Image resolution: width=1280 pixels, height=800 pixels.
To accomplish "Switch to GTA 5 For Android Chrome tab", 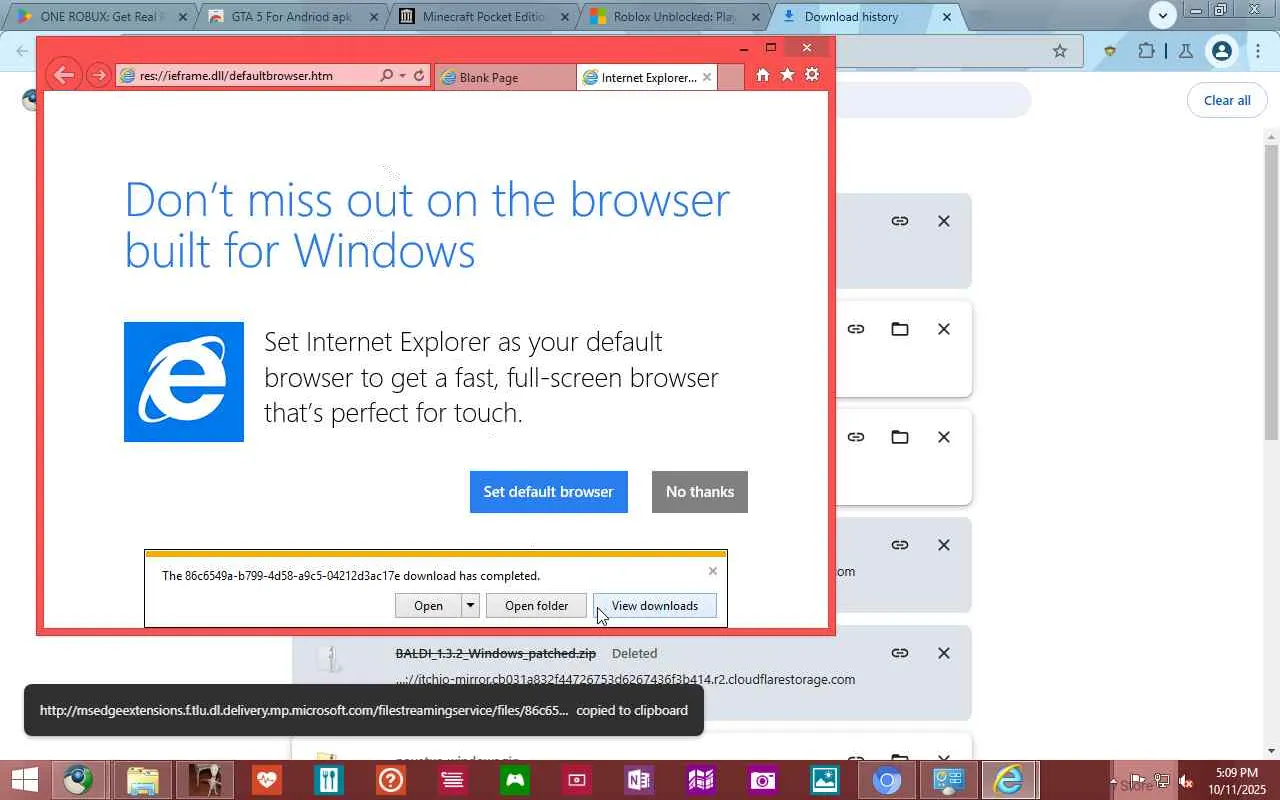I will 291,17.
